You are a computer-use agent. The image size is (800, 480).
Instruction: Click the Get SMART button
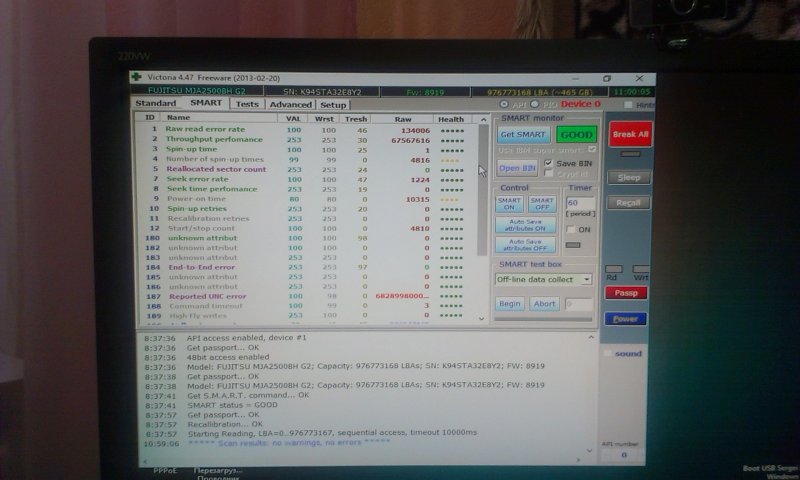coord(523,134)
